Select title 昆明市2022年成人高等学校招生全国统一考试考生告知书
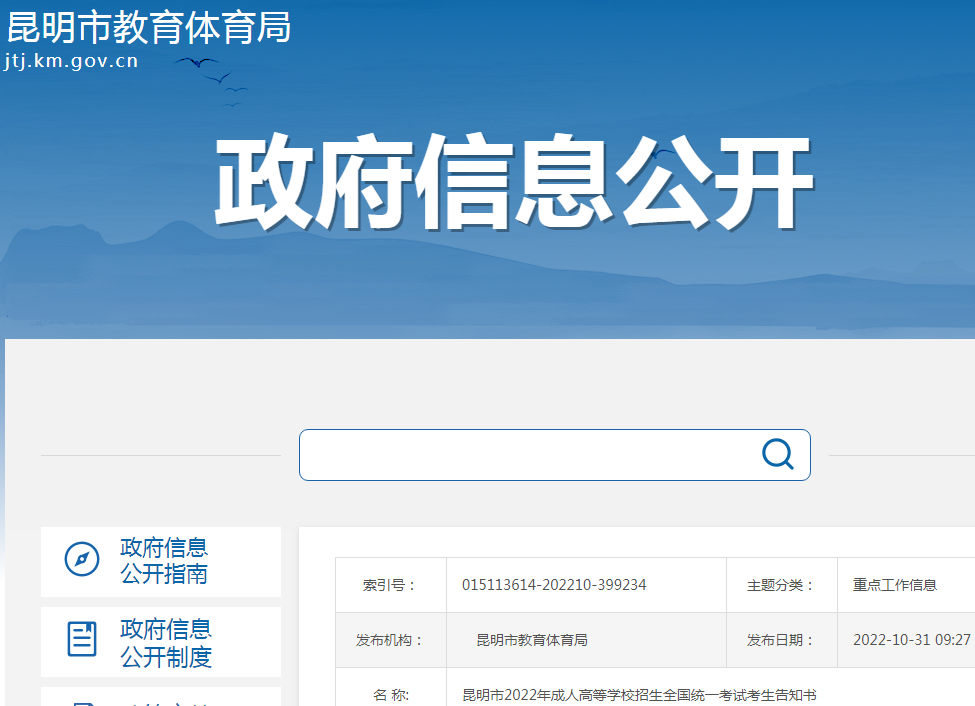This screenshot has height=706, width=975. (x=639, y=695)
